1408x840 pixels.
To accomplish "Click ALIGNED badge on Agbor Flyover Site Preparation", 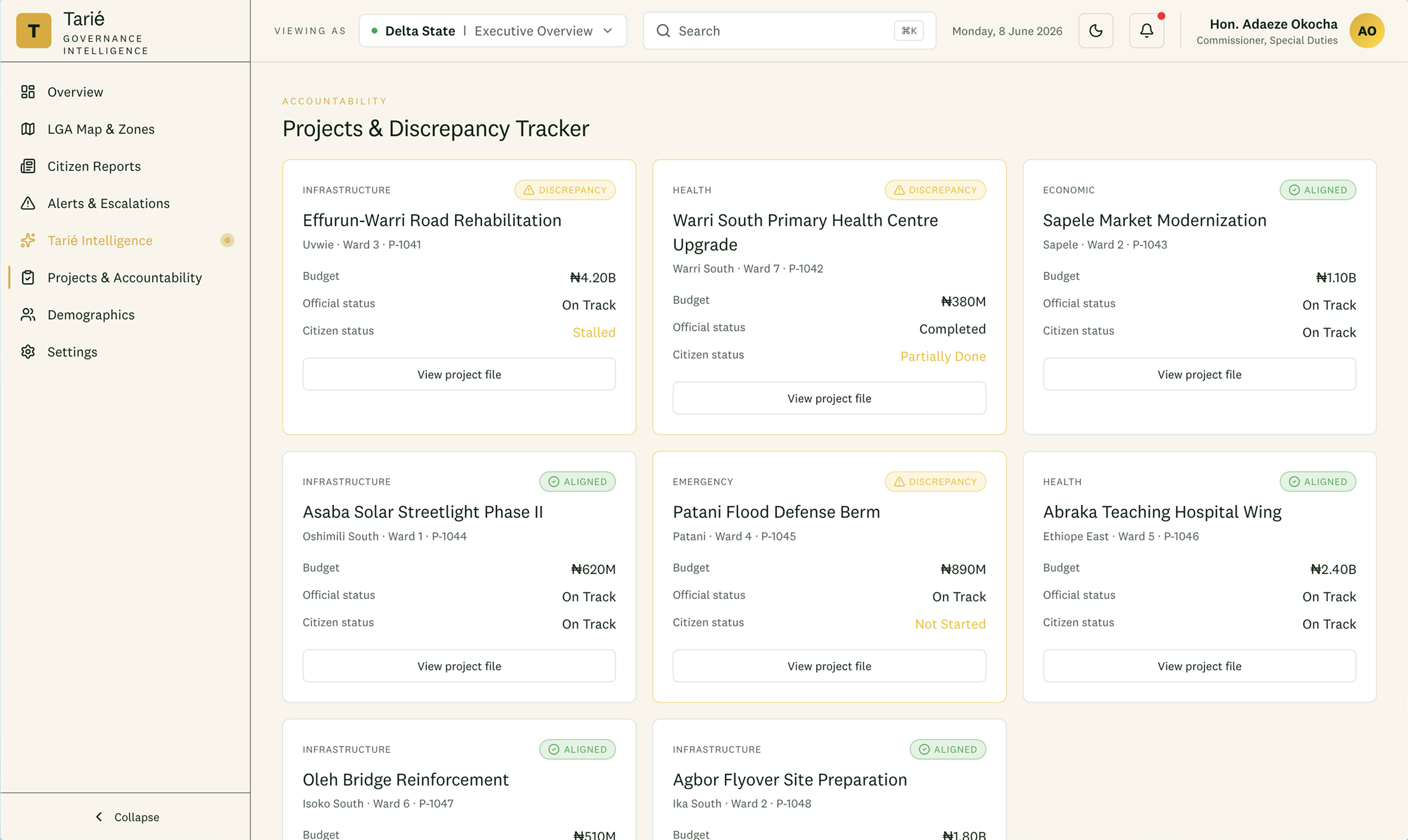I will [948, 749].
